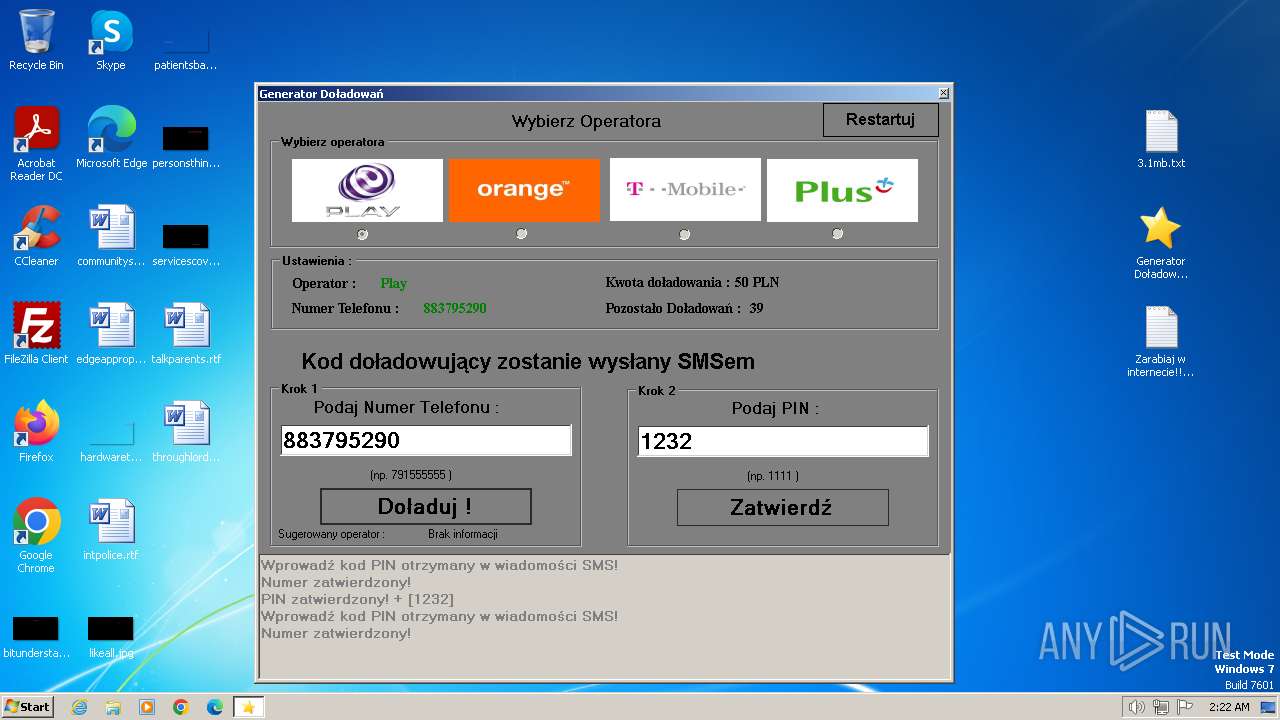Viewport: 1280px width, 720px height.
Task: Open Action Center flag icon
Action: click(x=1186, y=707)
